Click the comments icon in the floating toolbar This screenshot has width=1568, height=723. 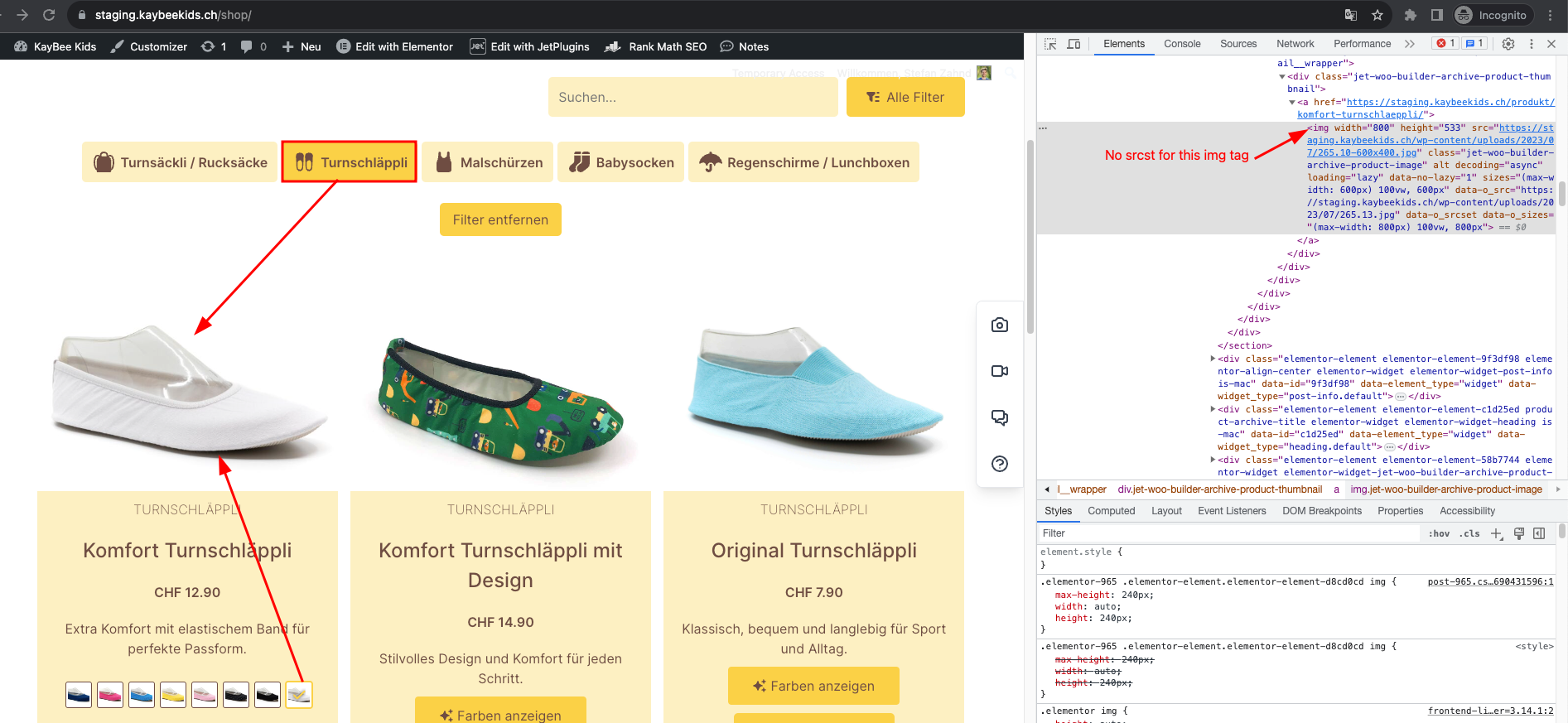pos(1000,417)
